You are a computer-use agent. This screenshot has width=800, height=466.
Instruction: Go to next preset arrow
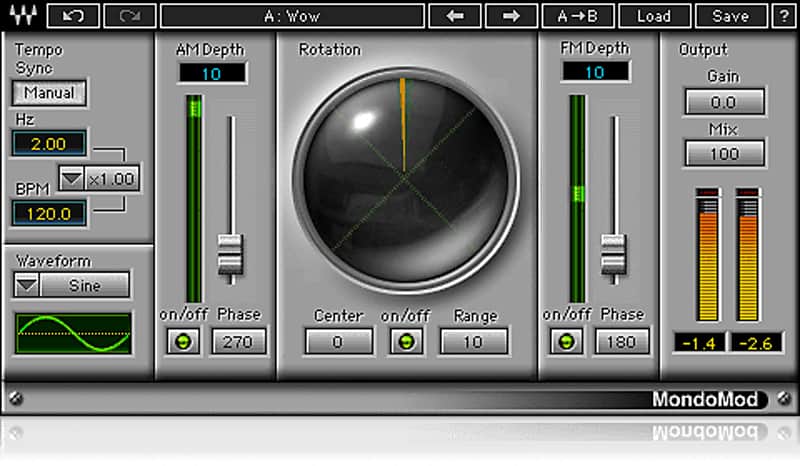[511, 16]
